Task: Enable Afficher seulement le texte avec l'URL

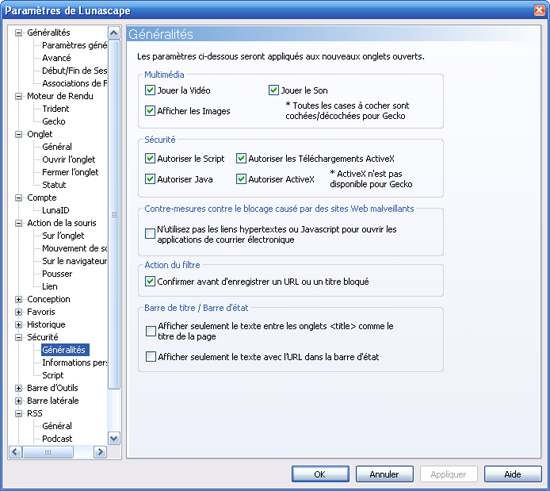Action: [x=151, y=357]
